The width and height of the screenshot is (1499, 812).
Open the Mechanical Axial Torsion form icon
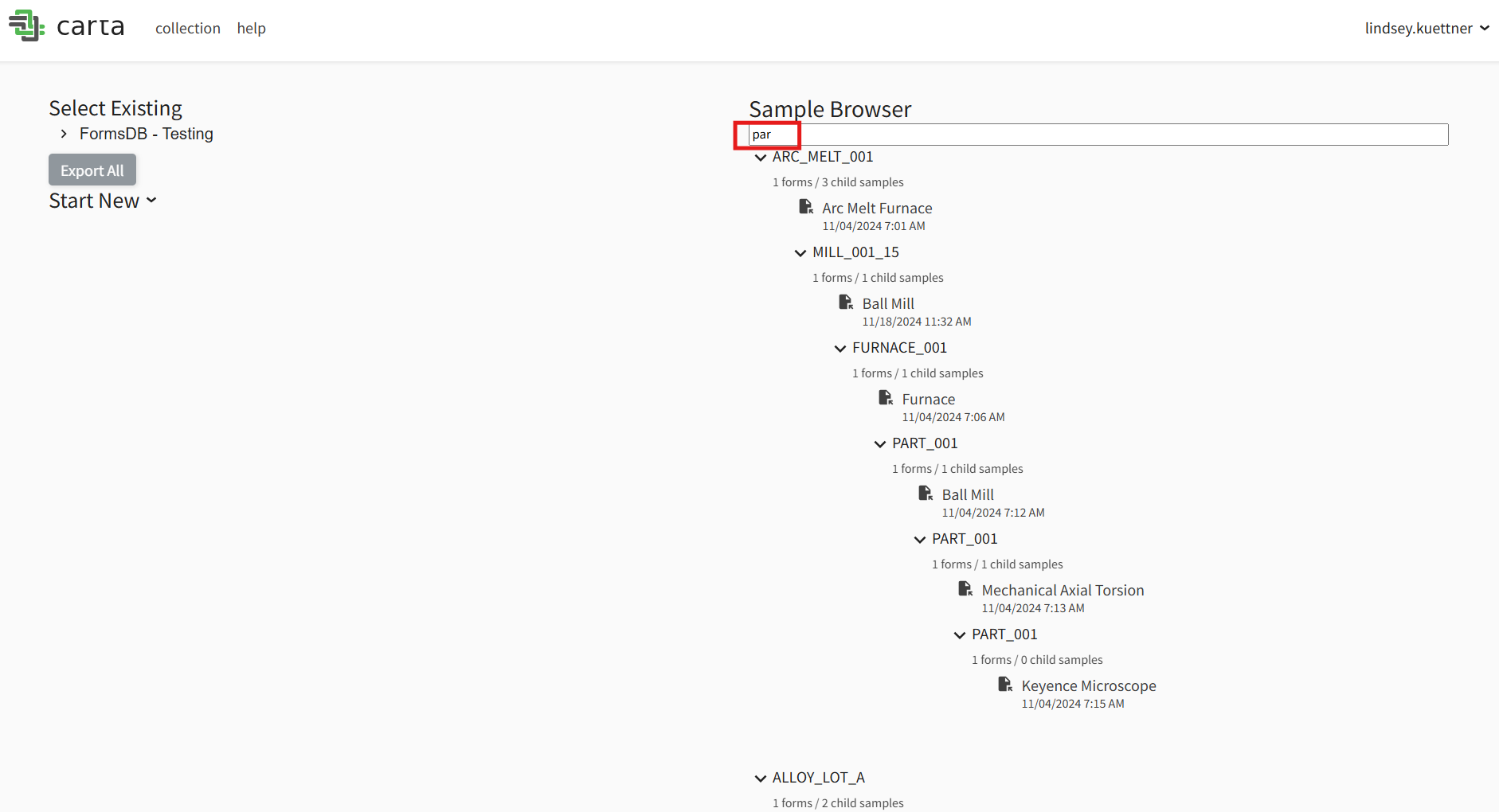tap(965, 589)
